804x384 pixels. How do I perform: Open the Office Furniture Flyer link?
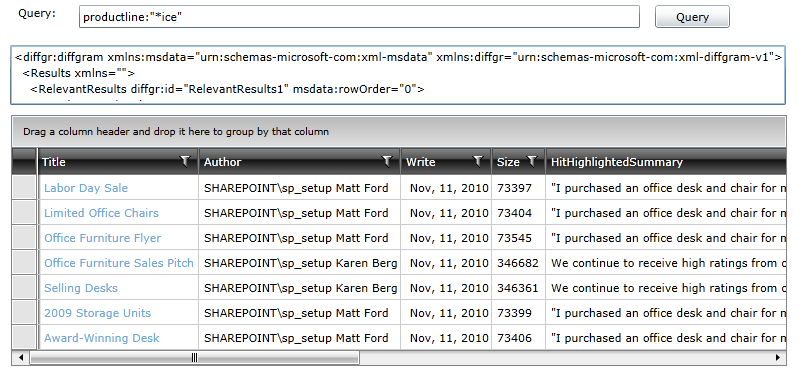tap(103, 238)
